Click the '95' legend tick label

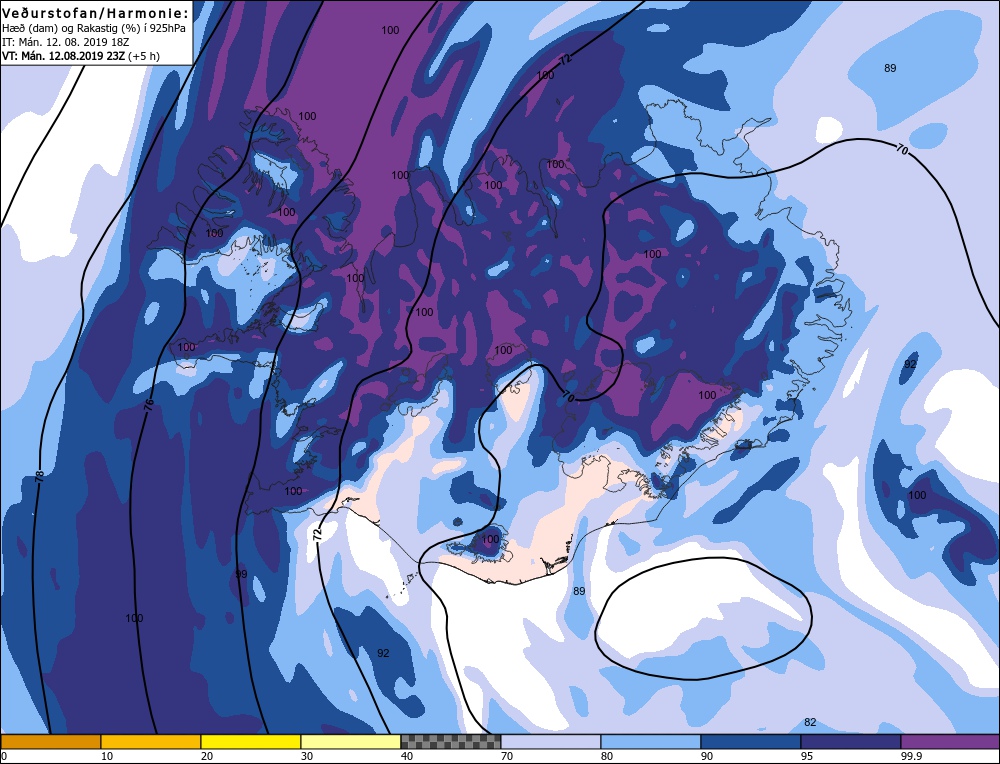807,756
